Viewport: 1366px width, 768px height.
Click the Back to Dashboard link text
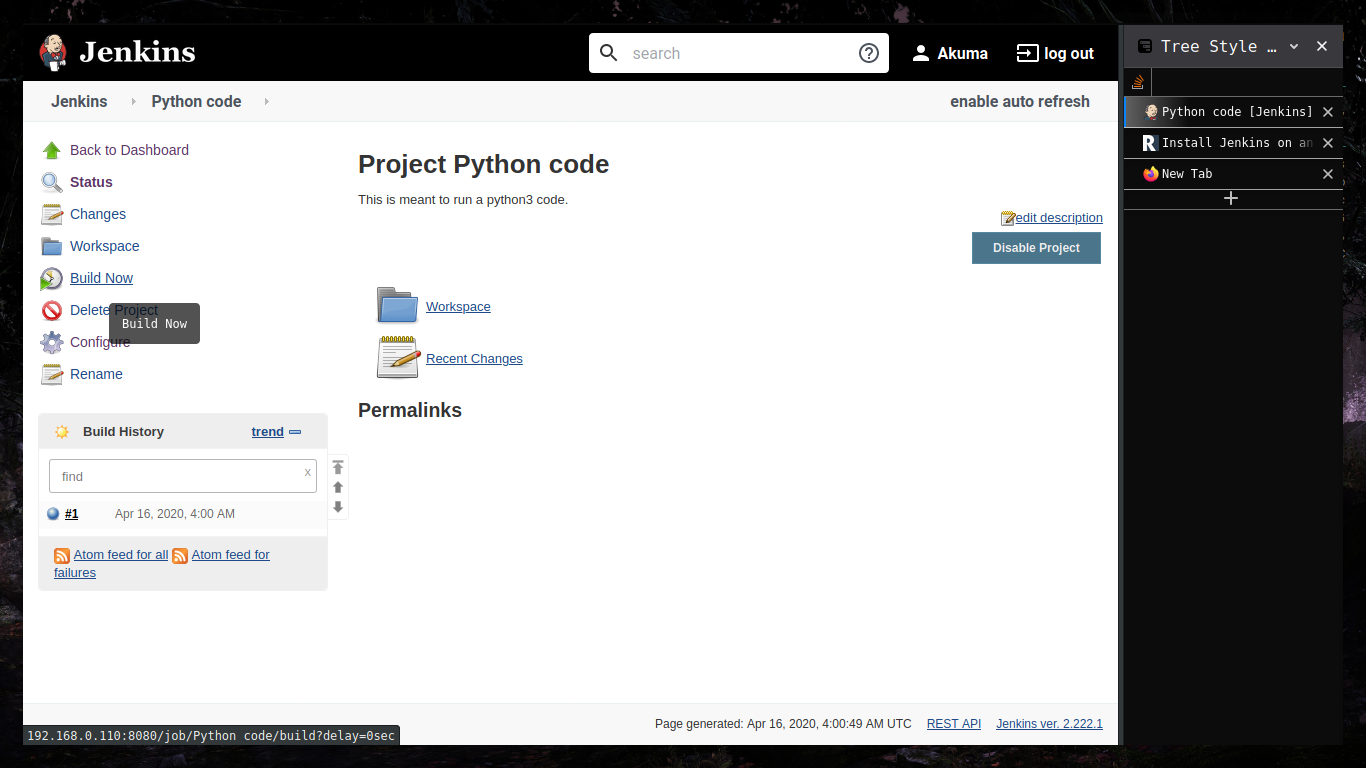point(129,150)
